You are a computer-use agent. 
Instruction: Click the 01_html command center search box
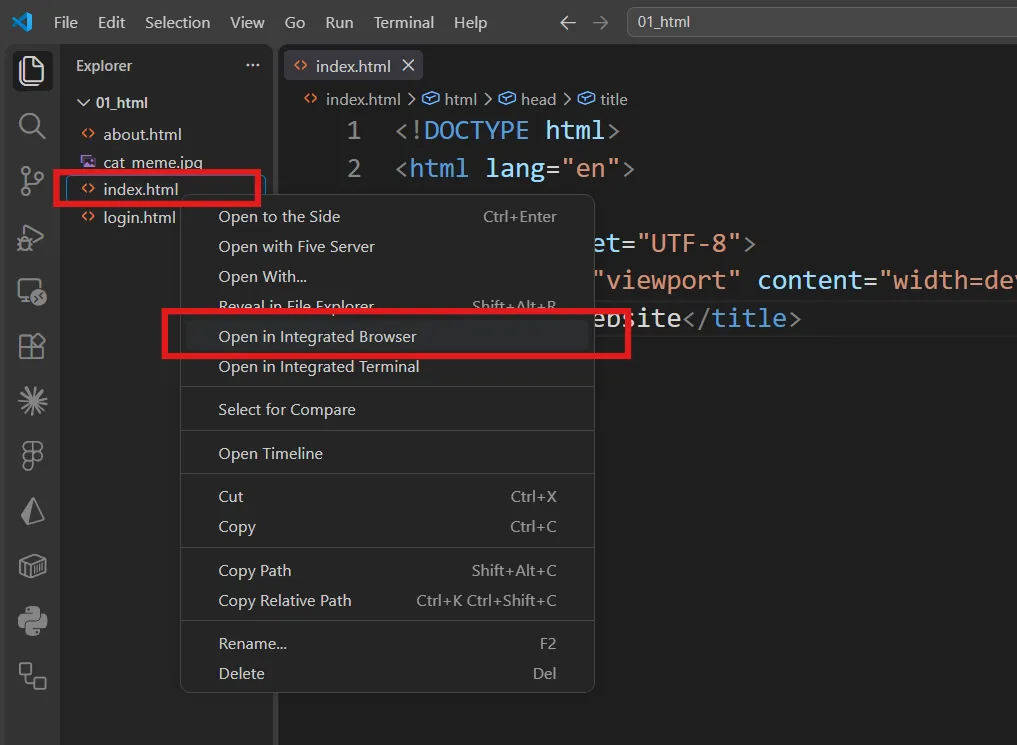tap(822, 22)
